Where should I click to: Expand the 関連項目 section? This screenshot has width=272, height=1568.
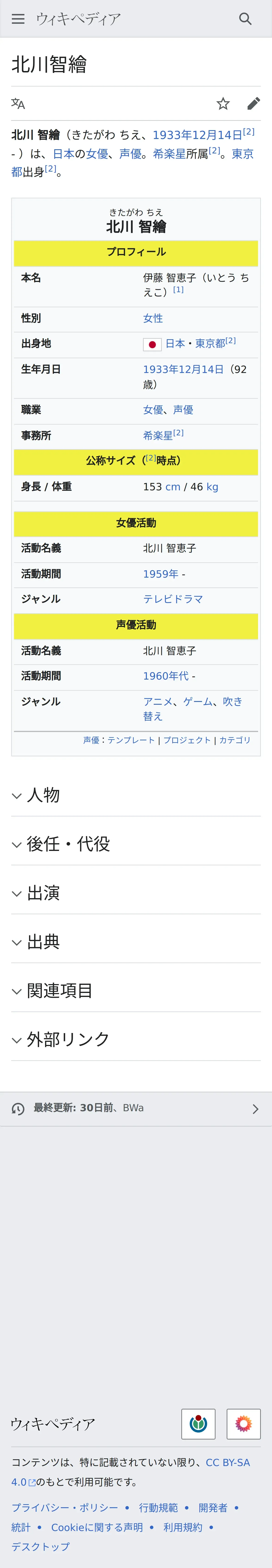click(x=136, y=991)
